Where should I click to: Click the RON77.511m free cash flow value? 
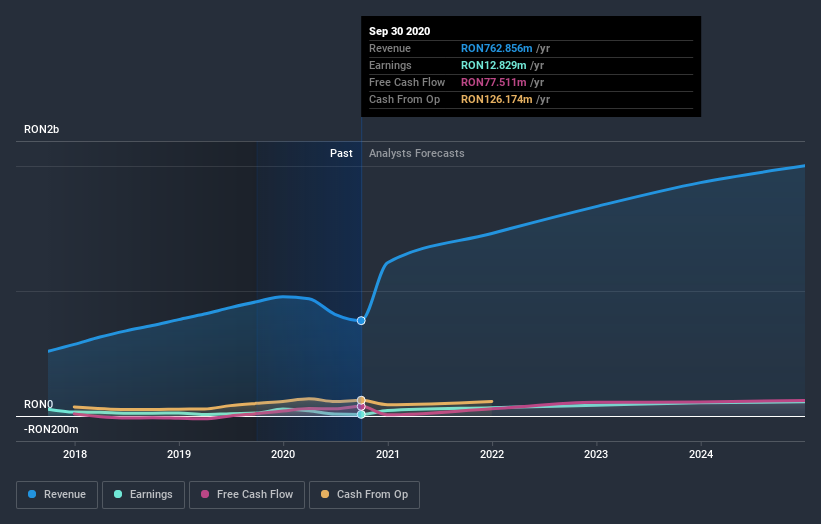coord(493,82)
